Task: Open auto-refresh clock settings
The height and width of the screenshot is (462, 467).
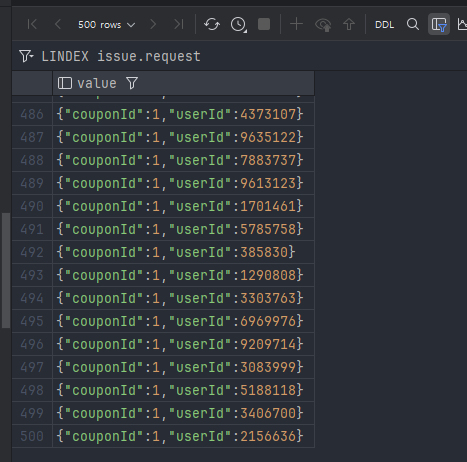Action: (x=238, y=24)
